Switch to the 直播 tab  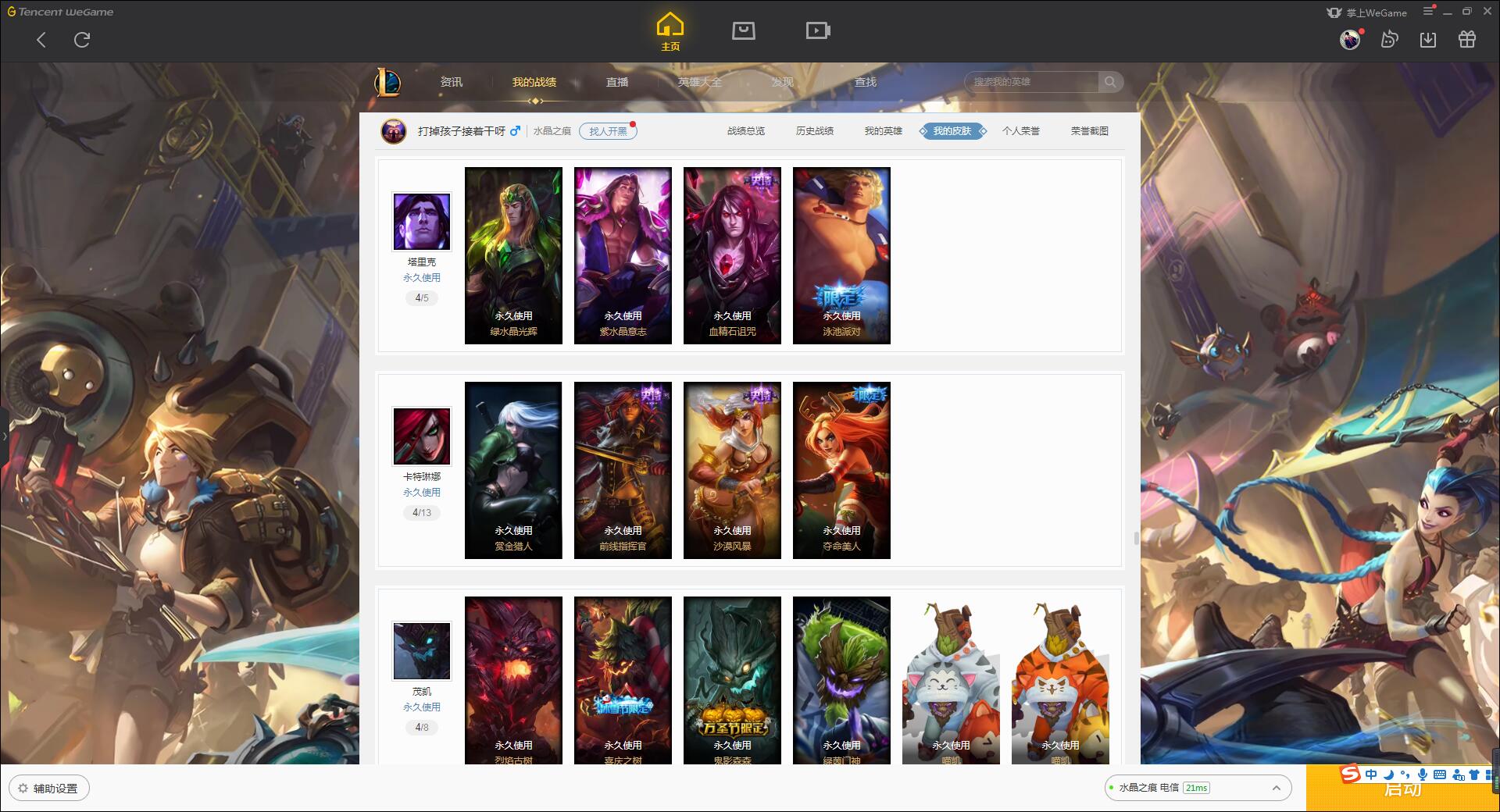pos(617,82)
